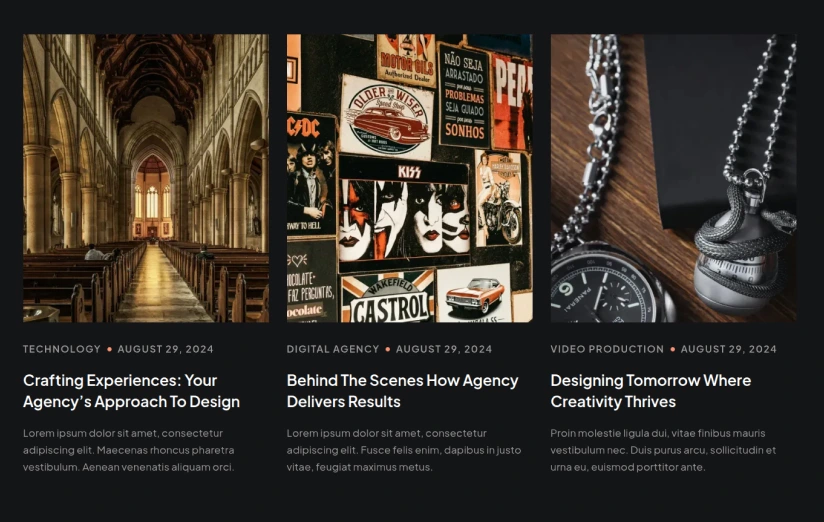Click the DIGITAL AGENCY category label
Viewport: 824px width, 522px height.
point(333,349)
